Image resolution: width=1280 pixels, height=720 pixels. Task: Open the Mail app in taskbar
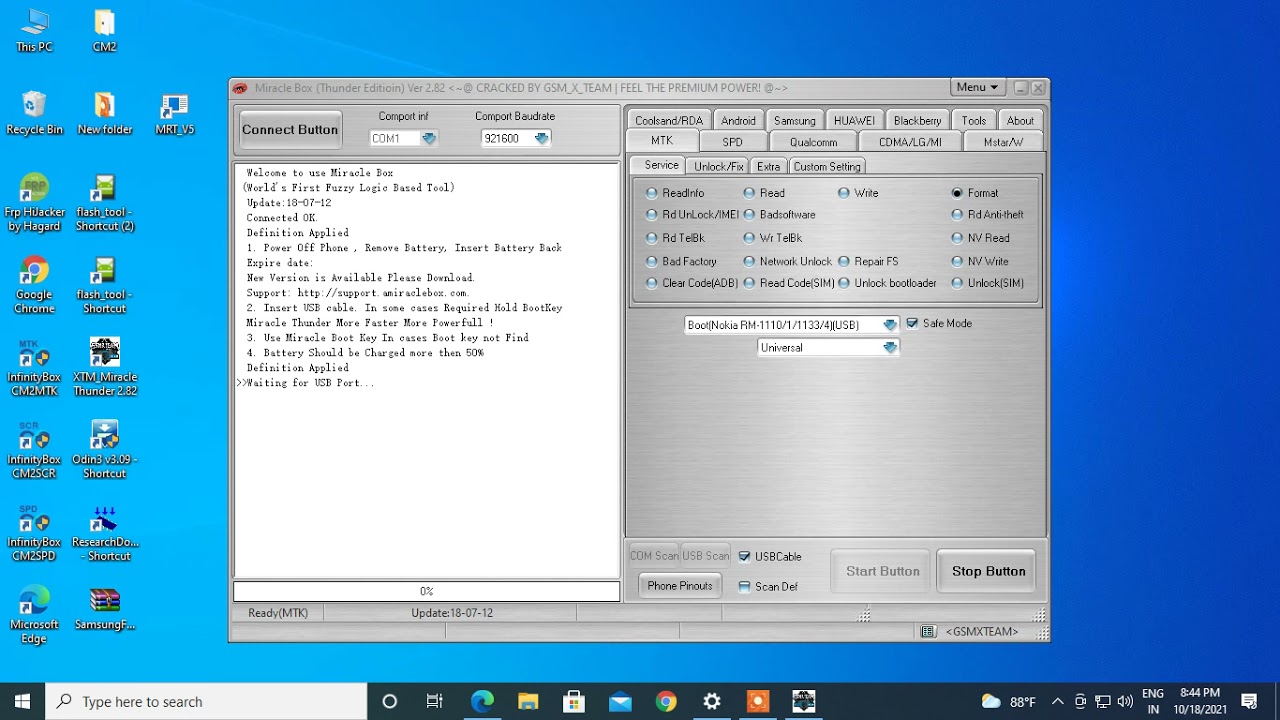(620, 701)
